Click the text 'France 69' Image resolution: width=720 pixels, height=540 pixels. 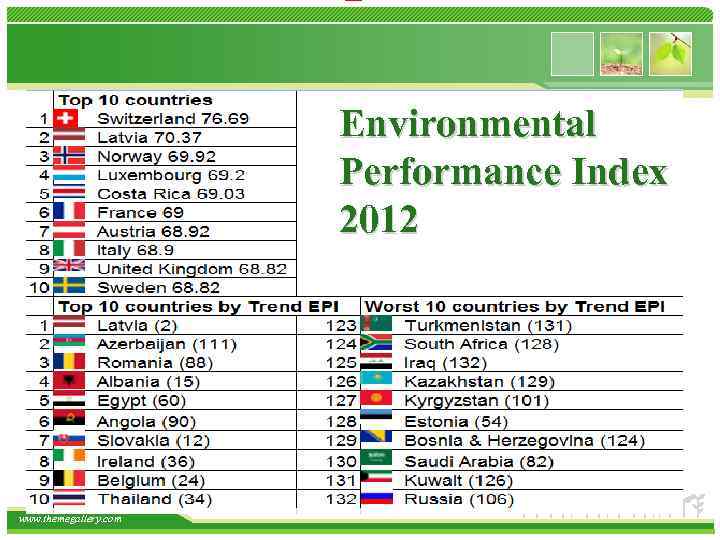(x=141, y=213)
